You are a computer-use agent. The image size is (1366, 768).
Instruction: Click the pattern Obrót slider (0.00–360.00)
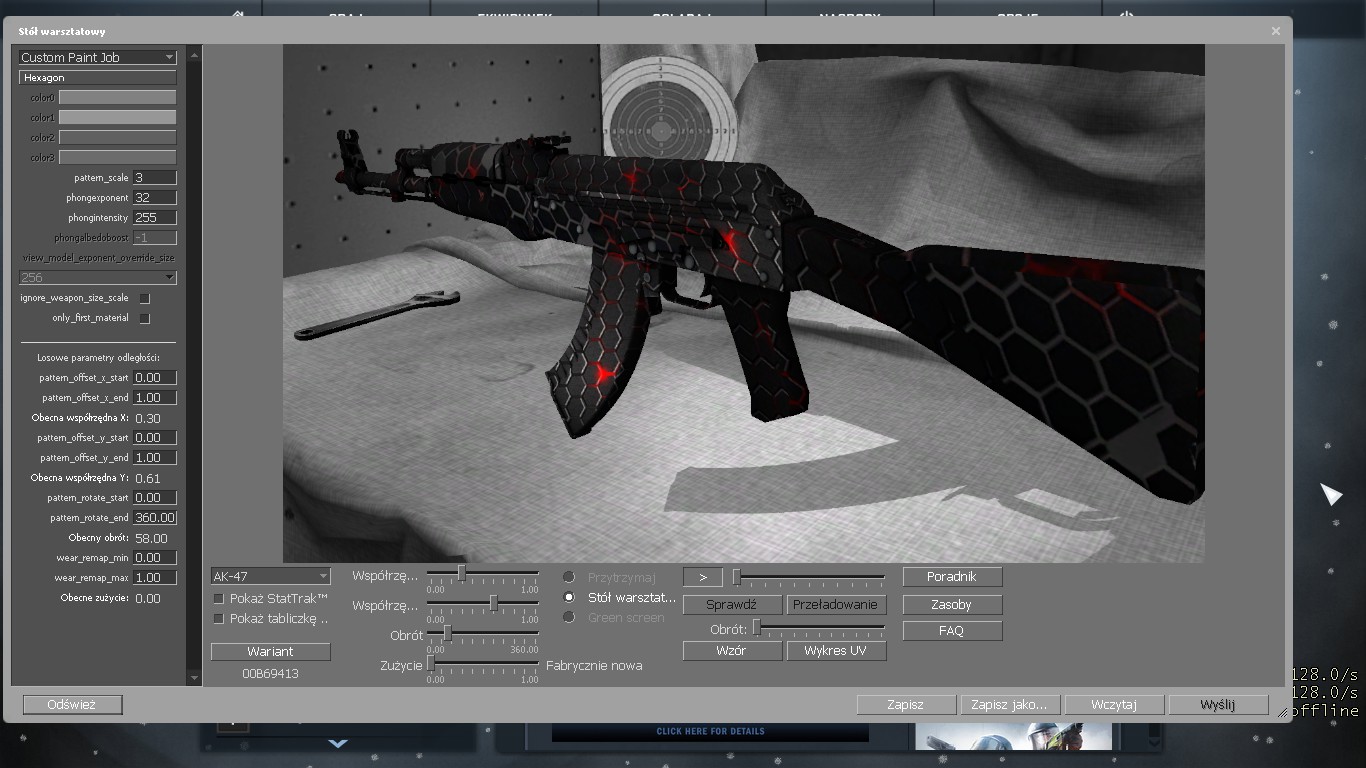coord(483,634)
